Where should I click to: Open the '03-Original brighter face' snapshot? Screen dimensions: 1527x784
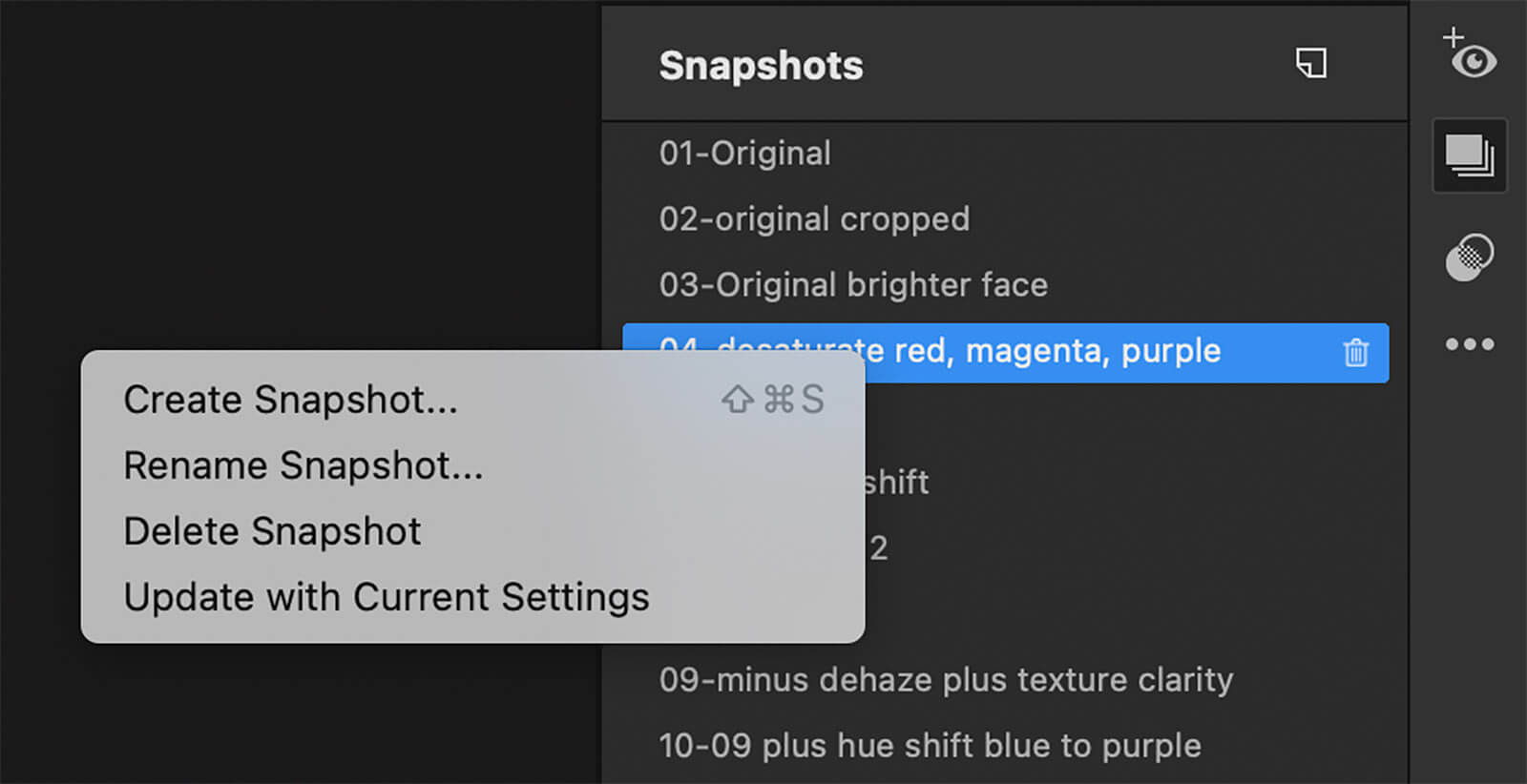tap(852, 283)
